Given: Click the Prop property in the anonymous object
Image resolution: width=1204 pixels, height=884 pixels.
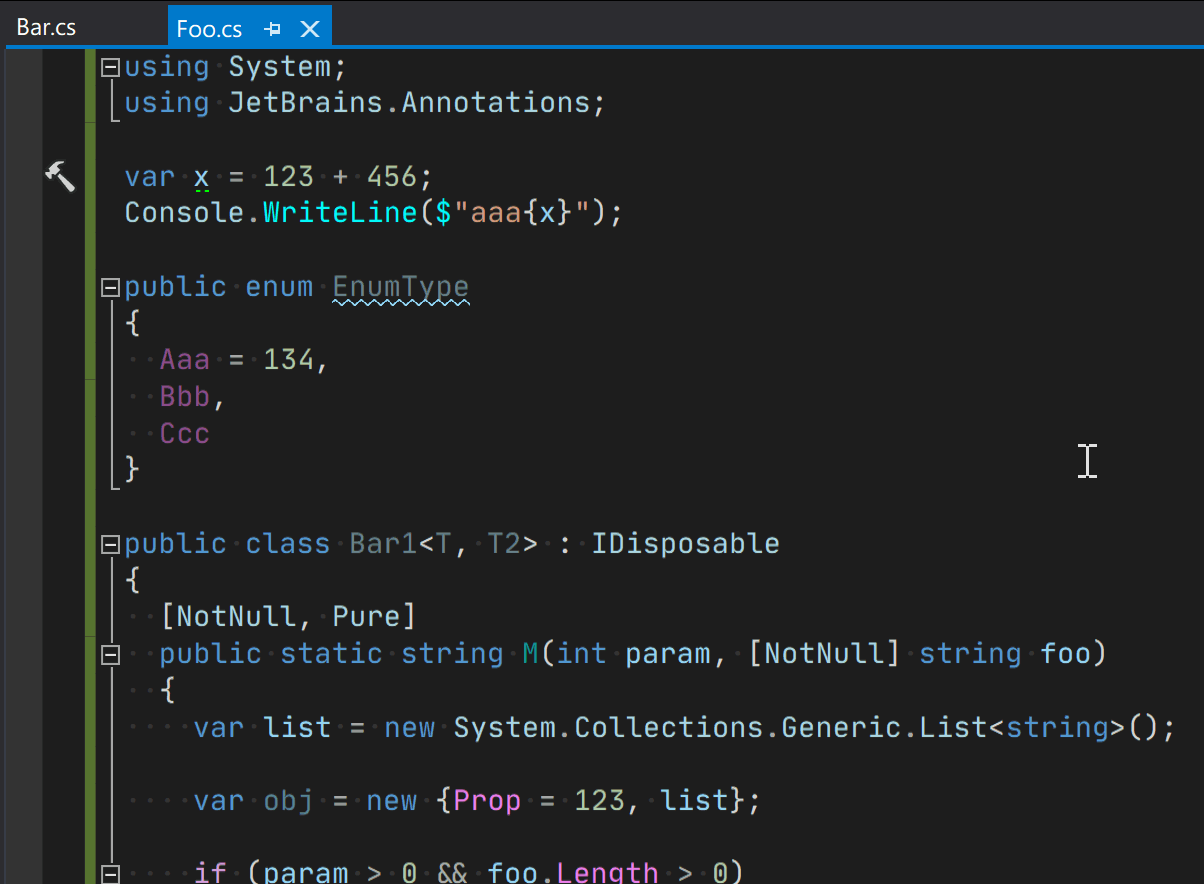Looking at the screenshot, I should click(x=488, y=800).
